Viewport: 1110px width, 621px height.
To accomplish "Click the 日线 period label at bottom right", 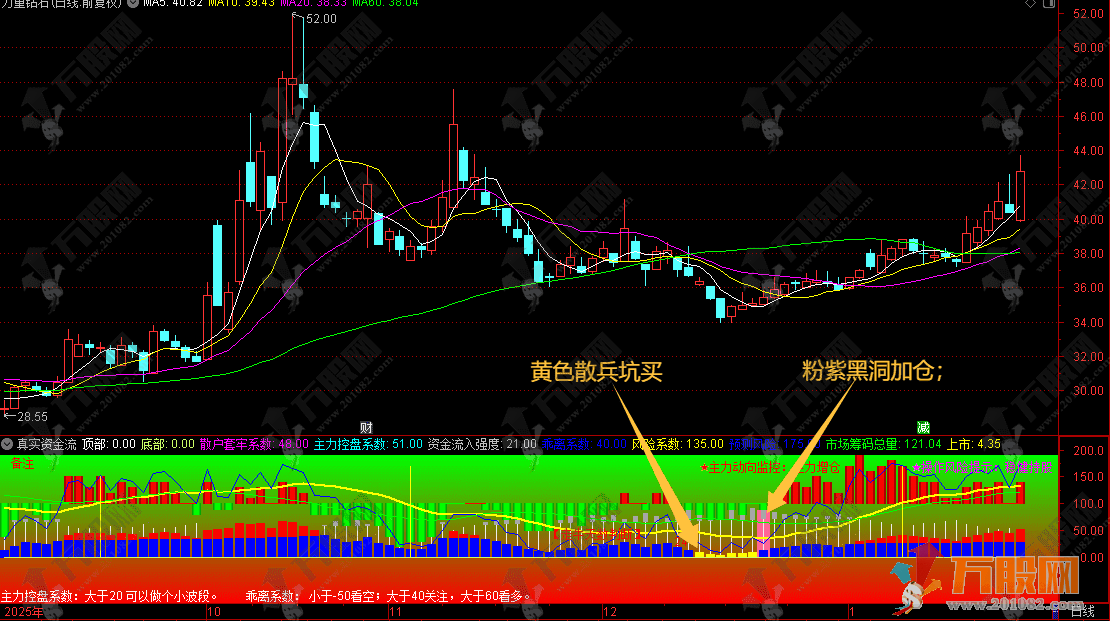I will point(1082,611).
